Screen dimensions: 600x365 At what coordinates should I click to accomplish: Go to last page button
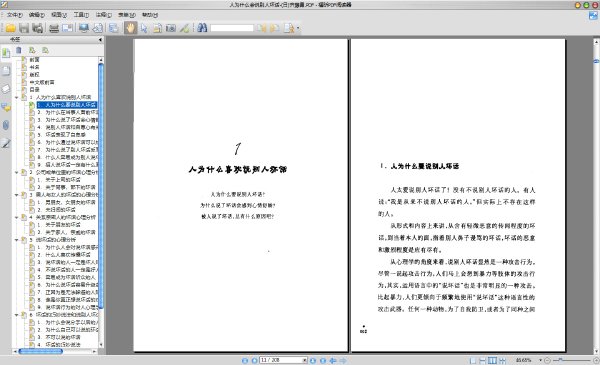pyautogui.click(x=323, y=360)
